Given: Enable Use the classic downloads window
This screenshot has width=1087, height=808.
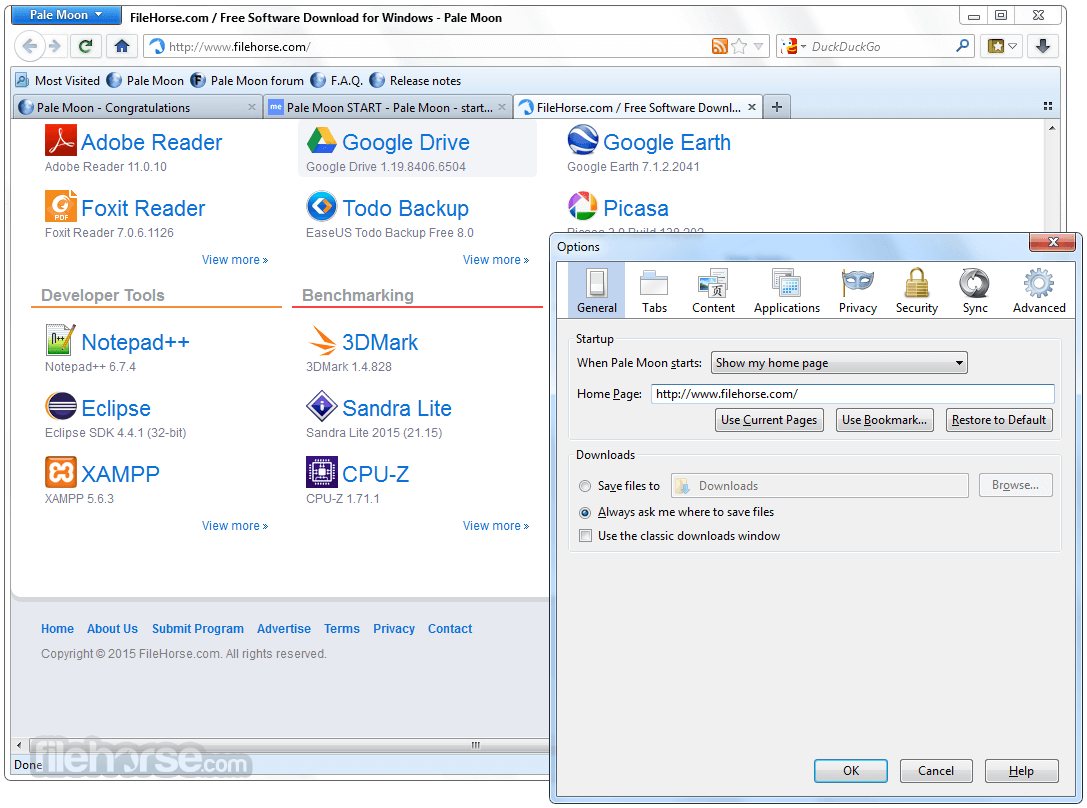Looking at the screenshot, I should (586, 536).
